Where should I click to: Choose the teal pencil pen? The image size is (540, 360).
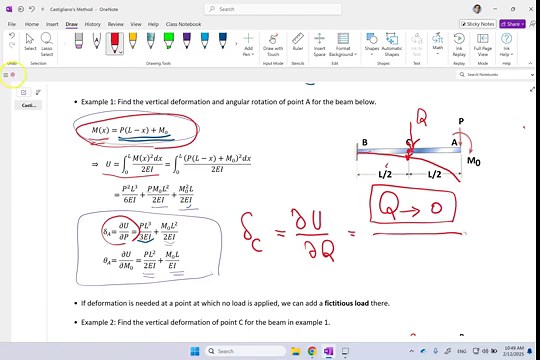[x=150, y=41]
